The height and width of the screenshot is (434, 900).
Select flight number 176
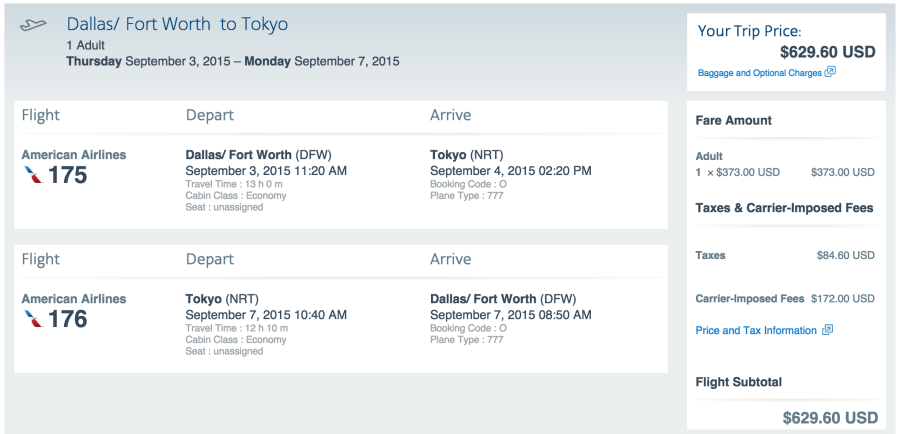coord(68,319)
